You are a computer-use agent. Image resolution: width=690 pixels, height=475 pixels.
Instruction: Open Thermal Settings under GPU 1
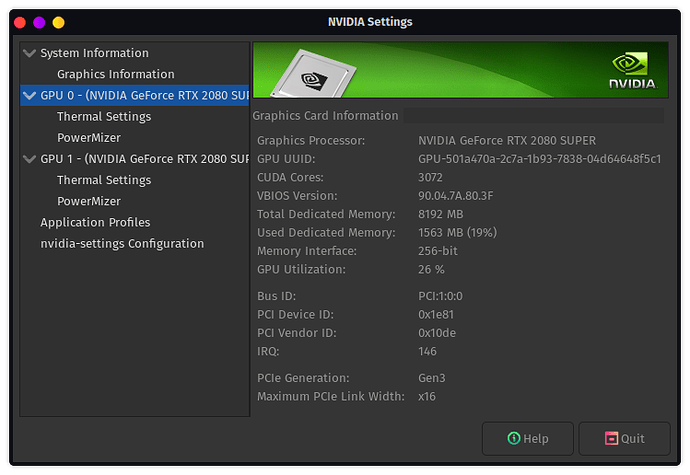click(104, 180)
